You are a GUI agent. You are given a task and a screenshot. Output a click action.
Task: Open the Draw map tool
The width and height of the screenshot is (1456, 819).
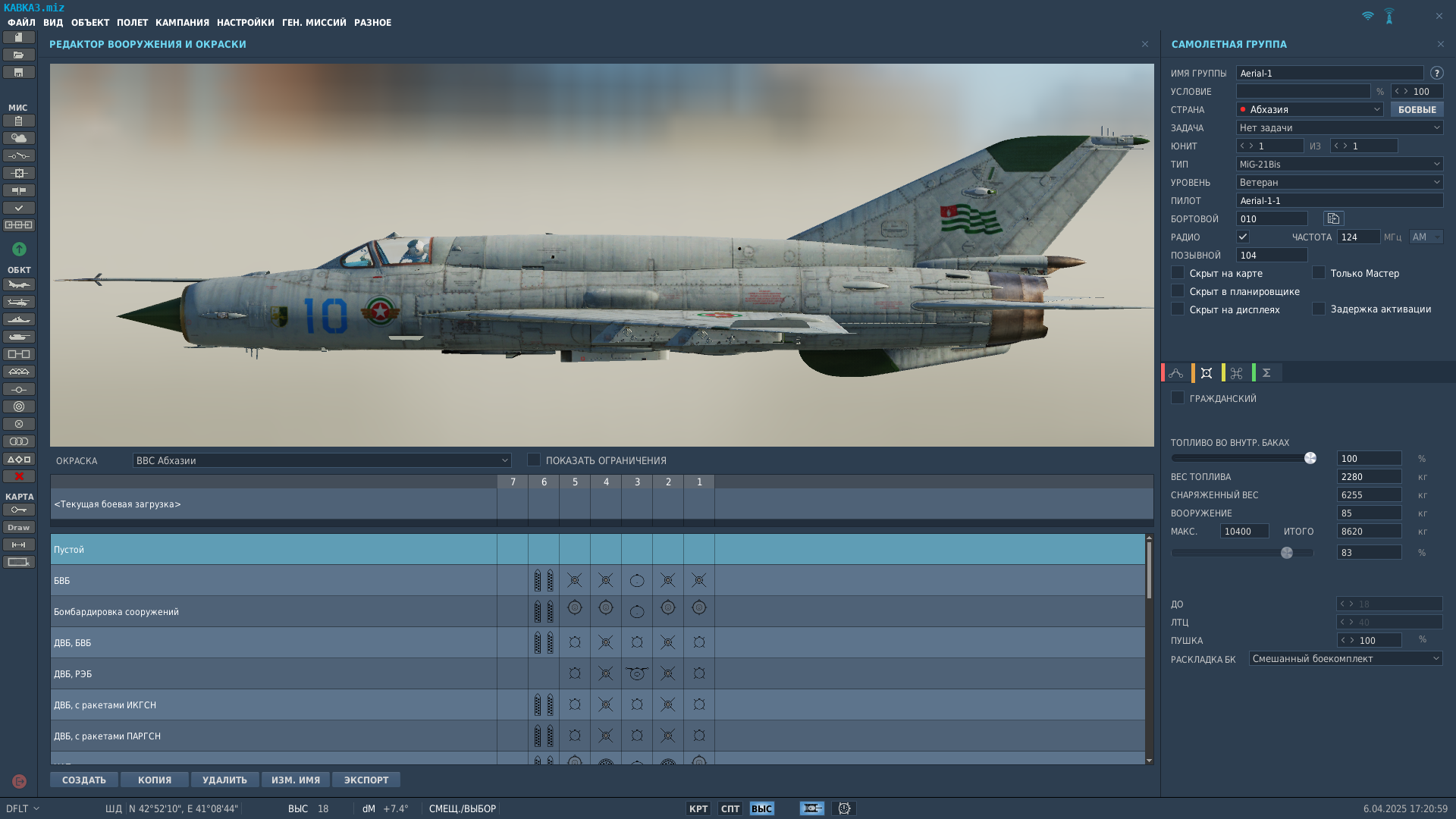tap(19, 527)
